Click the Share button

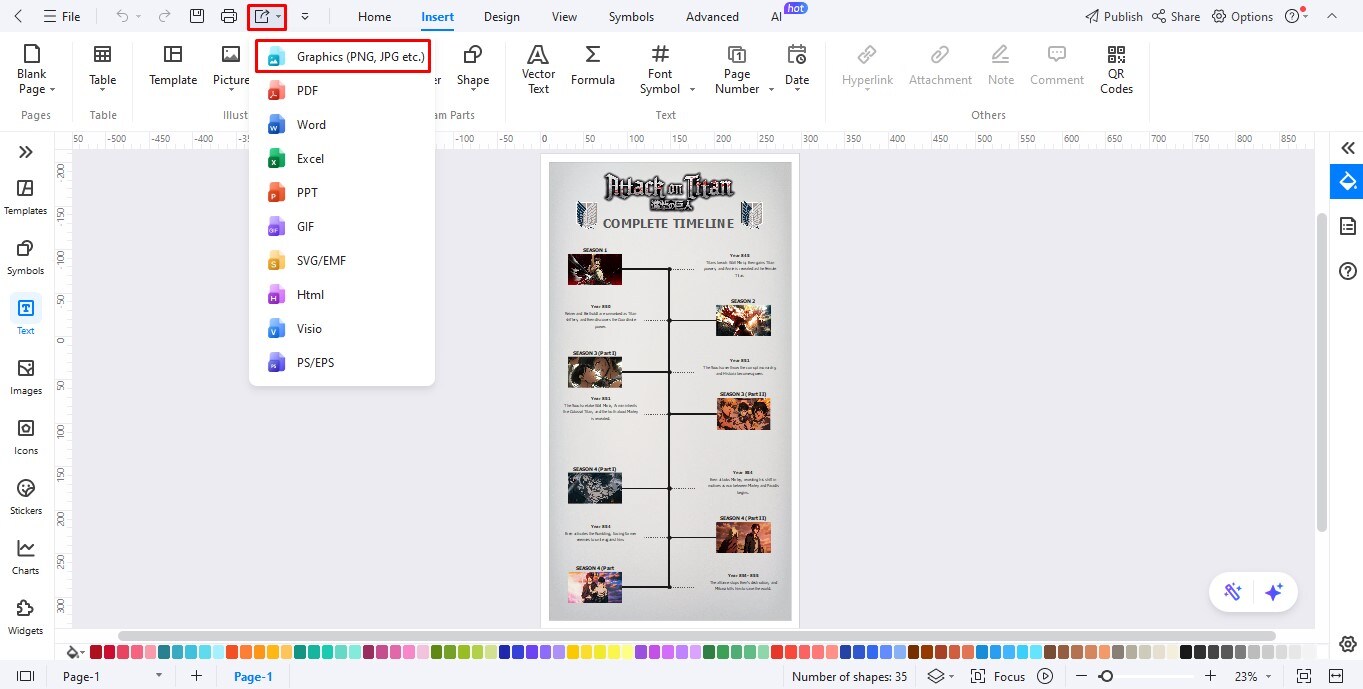(x=1176, y=16)
